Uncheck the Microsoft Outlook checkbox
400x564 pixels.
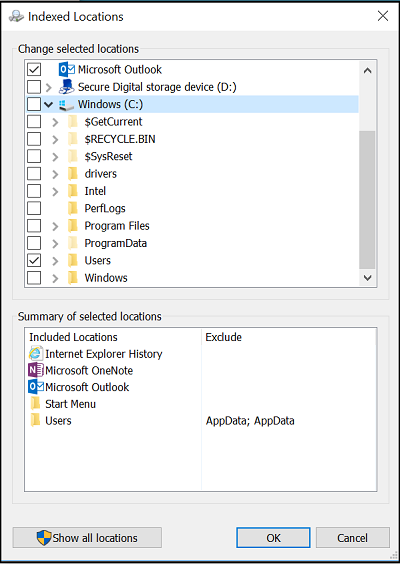click(34, 69)
